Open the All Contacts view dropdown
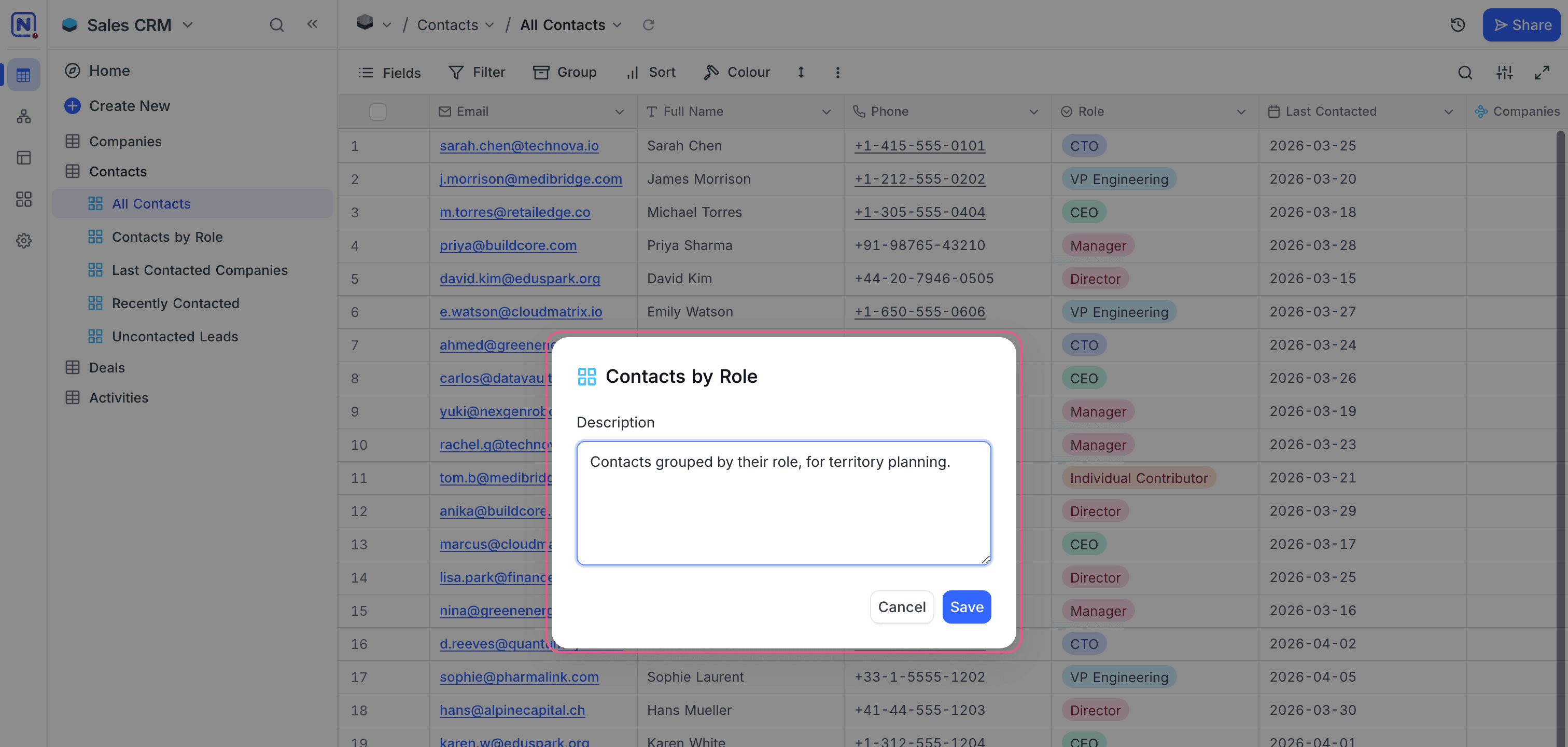Screen dimensions: 1568x747 point(617,25)
